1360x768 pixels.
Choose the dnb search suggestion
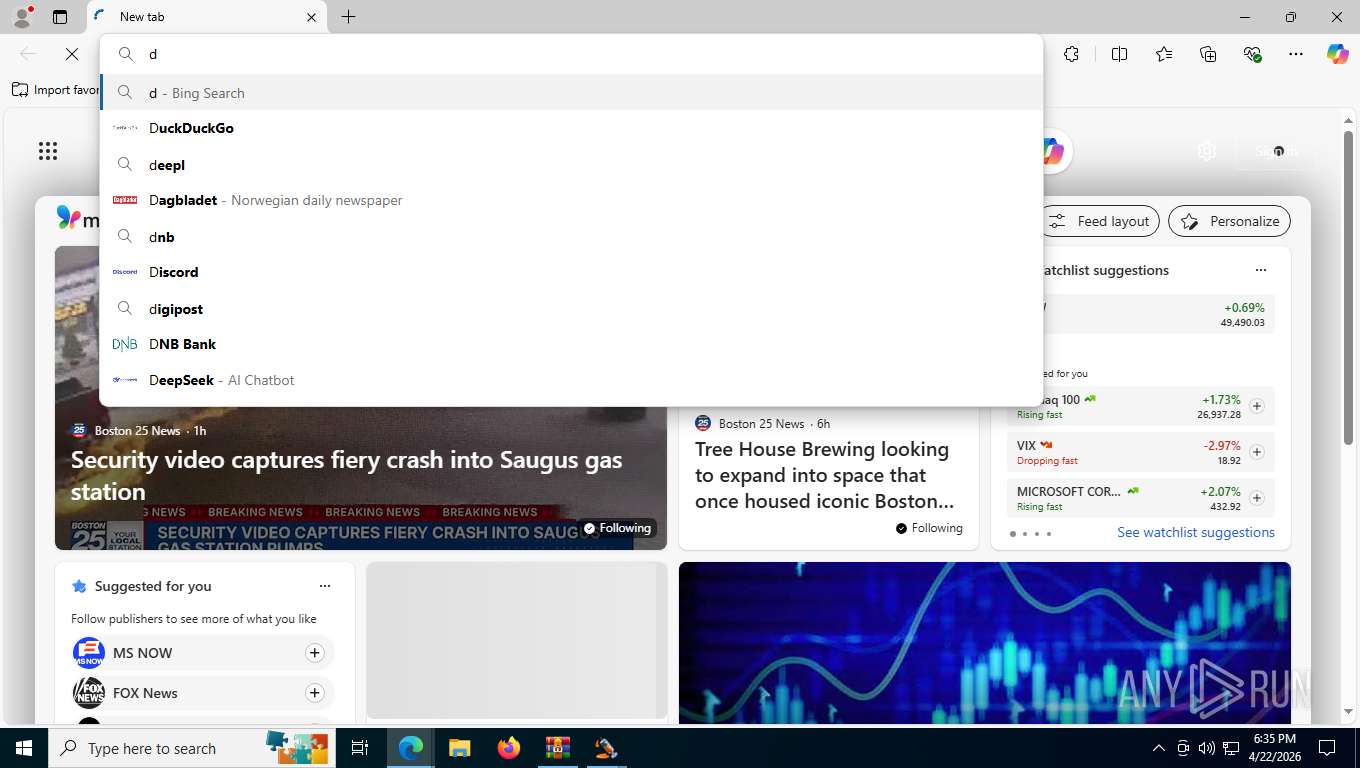pos(571,237)
